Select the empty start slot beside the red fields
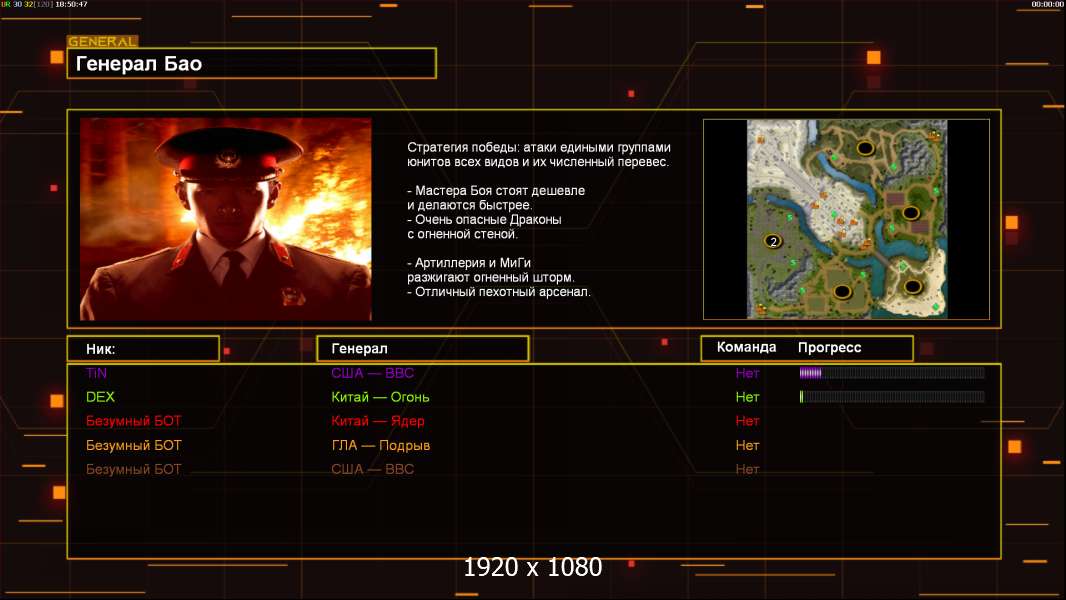Image resolution: width=1066 pixels, height=600 pixels. pyautogui.click(x=910, y=212)
